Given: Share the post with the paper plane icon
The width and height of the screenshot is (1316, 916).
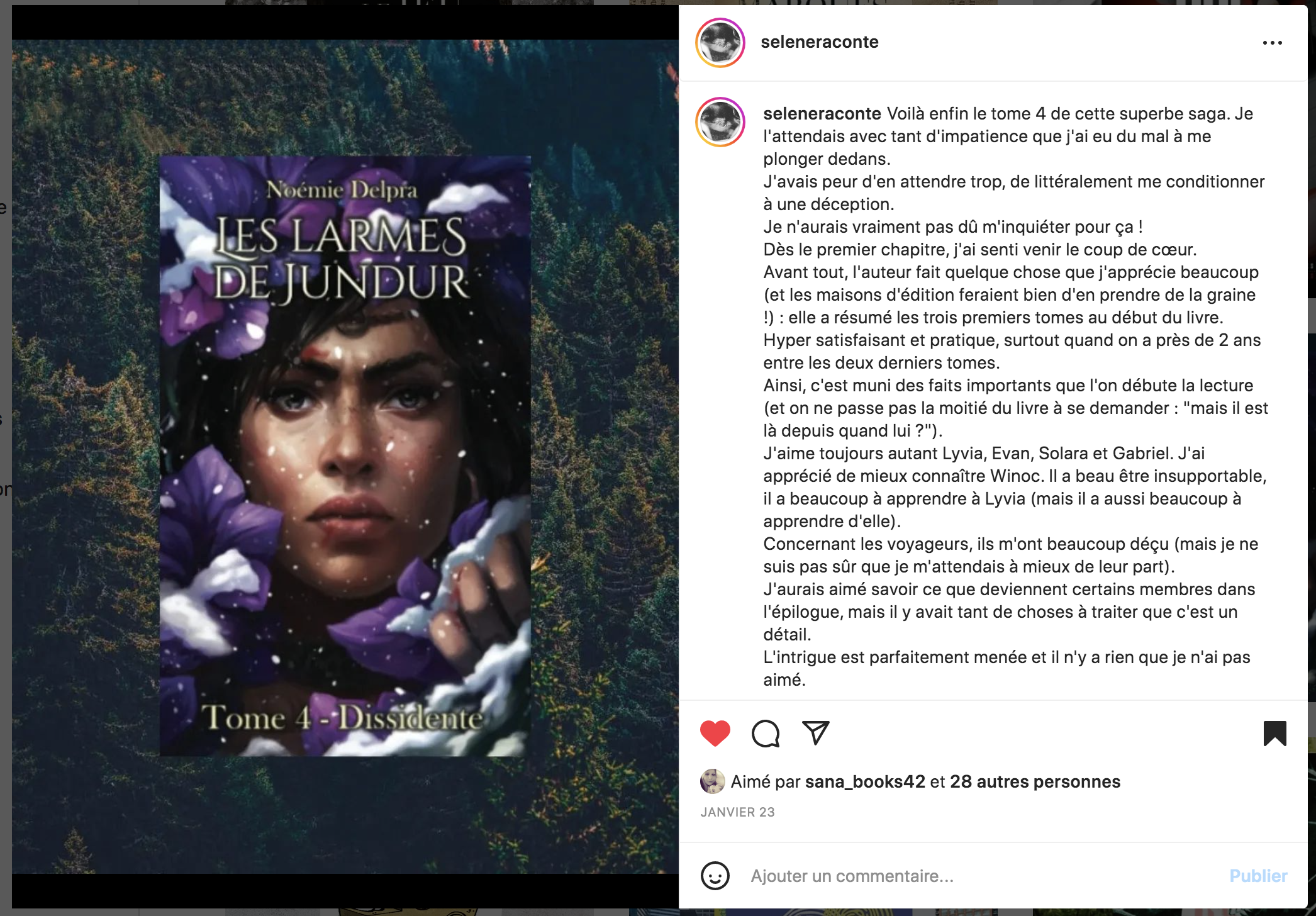Looking at the screenshot, I should [x=816, y=732].
